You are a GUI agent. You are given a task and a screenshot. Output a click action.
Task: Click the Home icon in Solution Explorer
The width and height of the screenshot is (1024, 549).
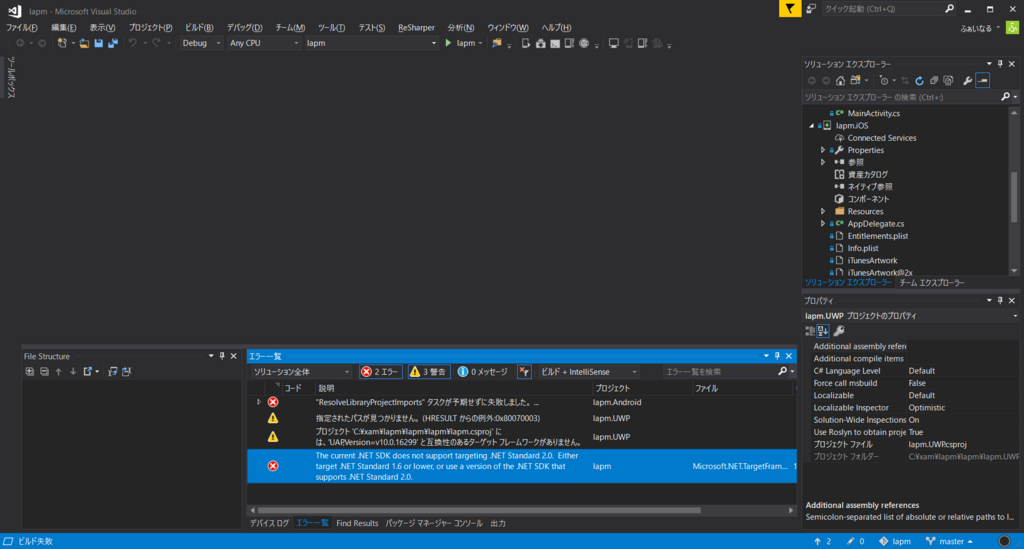[x=840, y=80]
